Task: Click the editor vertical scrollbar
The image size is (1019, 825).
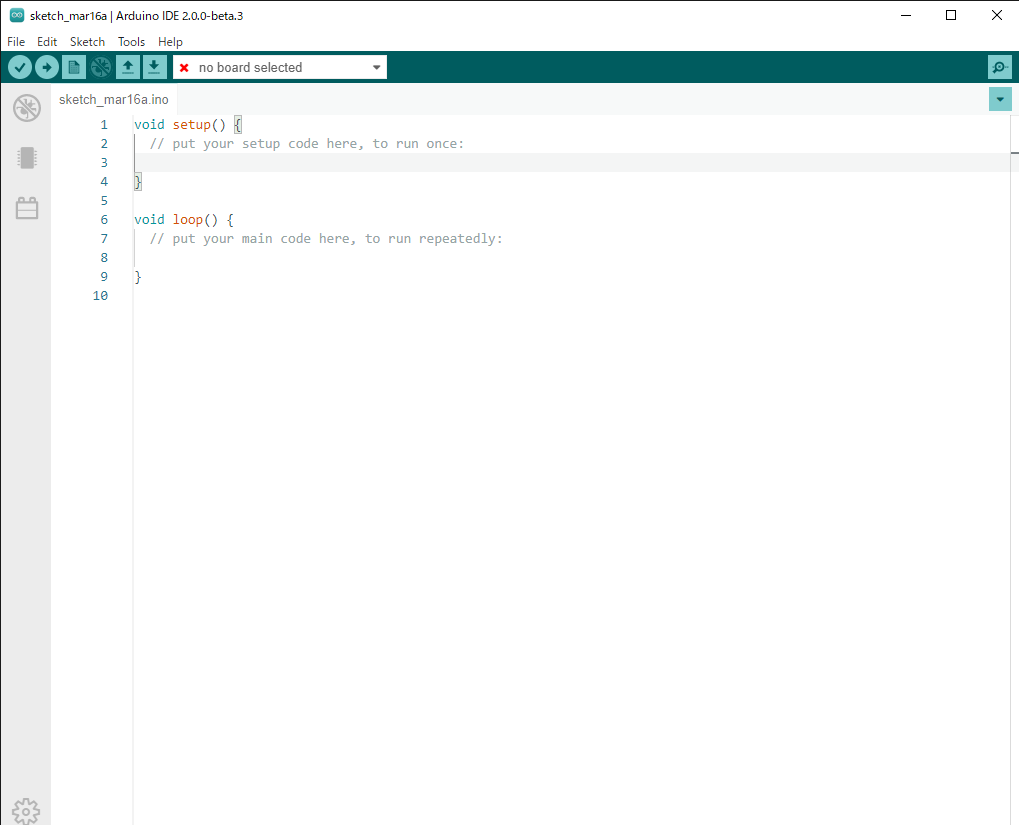Action: click(1014, 470)
